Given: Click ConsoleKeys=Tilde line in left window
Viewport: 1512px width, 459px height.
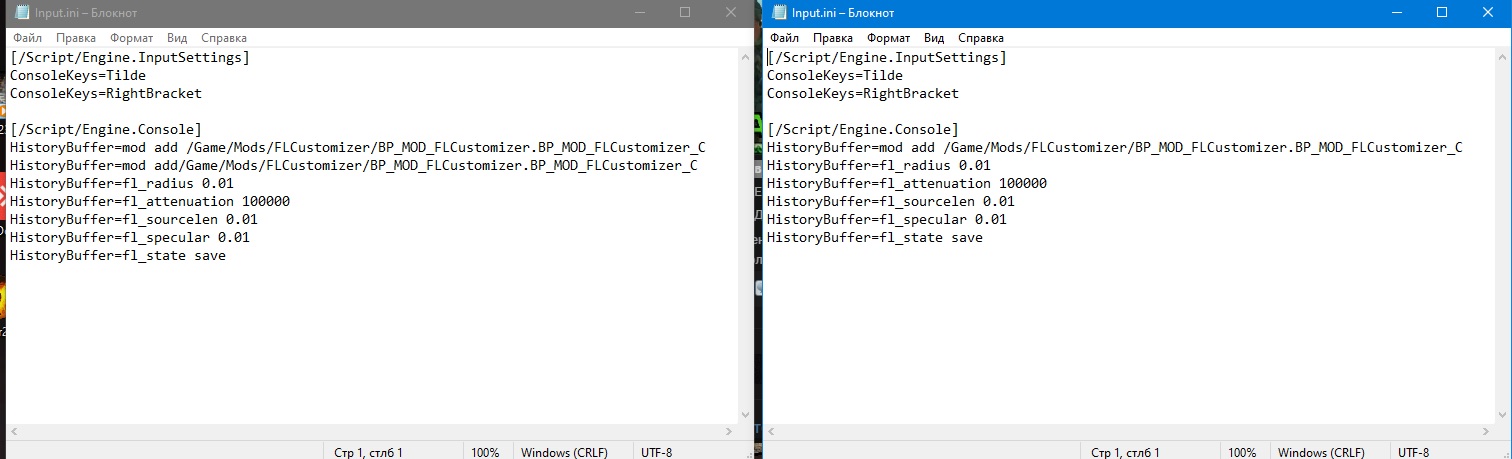Looking at the screenshot, I should pos(77,75).
